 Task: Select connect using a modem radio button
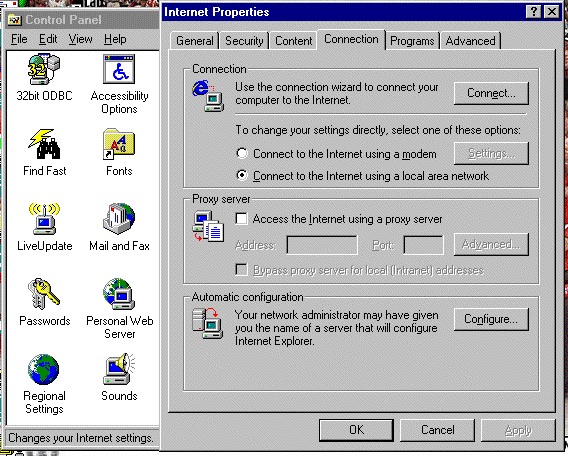coord(242,154)
